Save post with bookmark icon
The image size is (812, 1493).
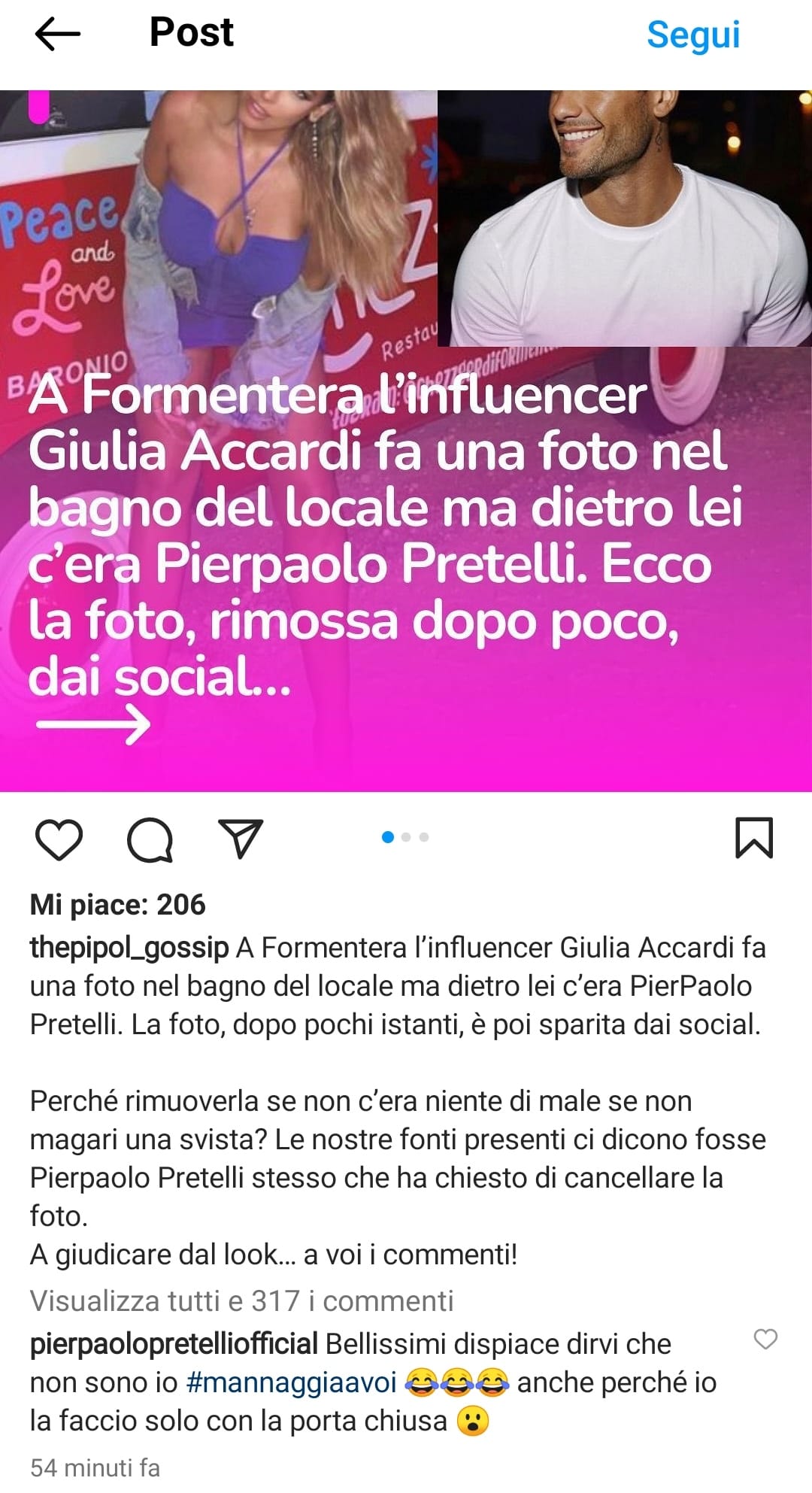(x=754, y=837)
